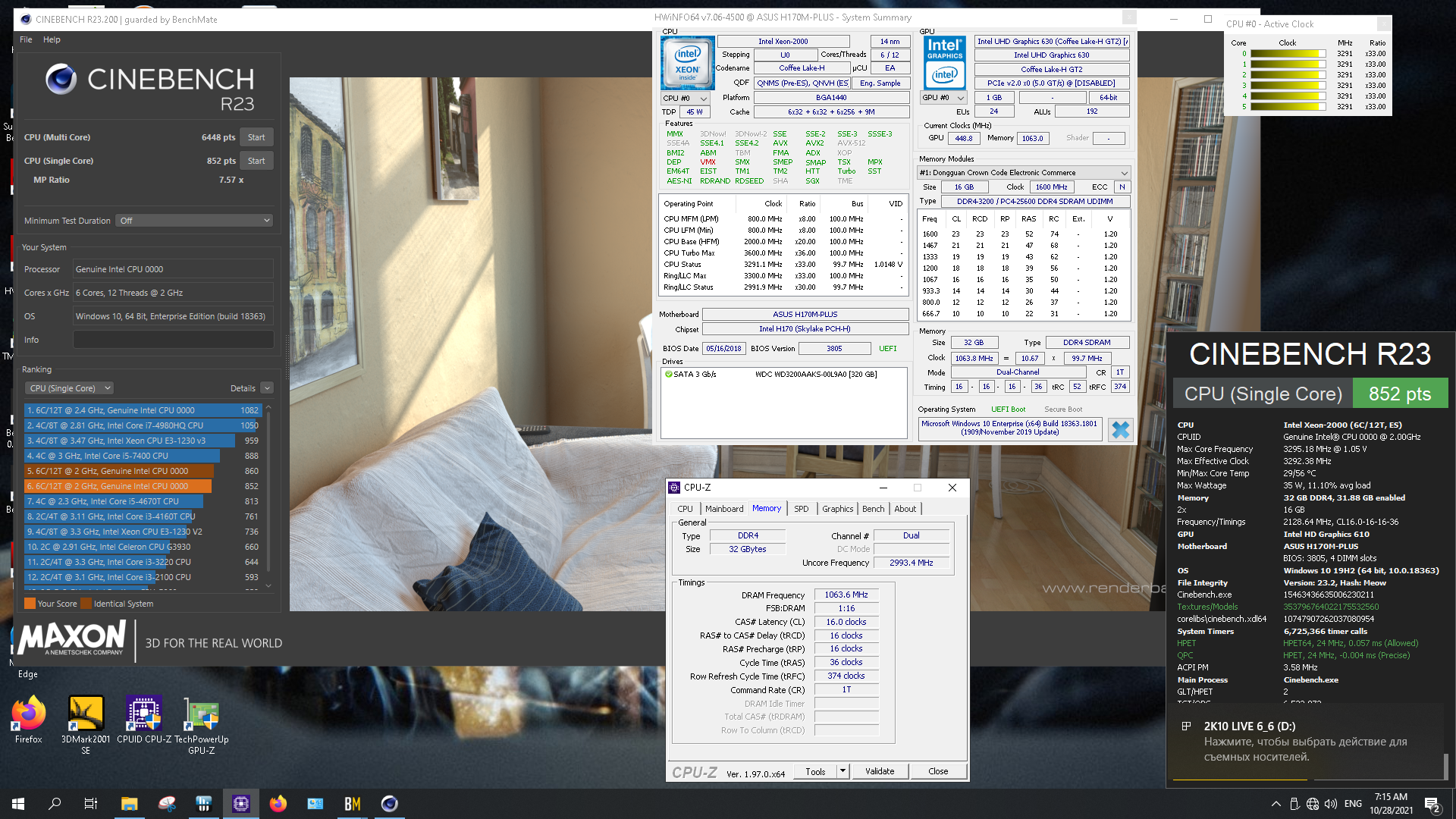The image size is (1456, 819).
Task: Start the CPU (Multi Core) test
Action: [256, 137]
